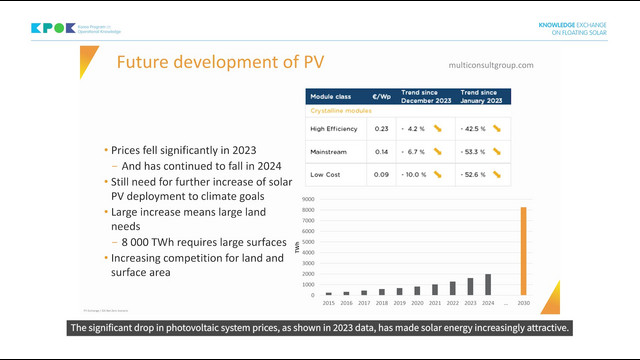The image size is (640, 360).
Task: Click the High Efficiency January trend arrow
Action: click(x=497, y=129)
